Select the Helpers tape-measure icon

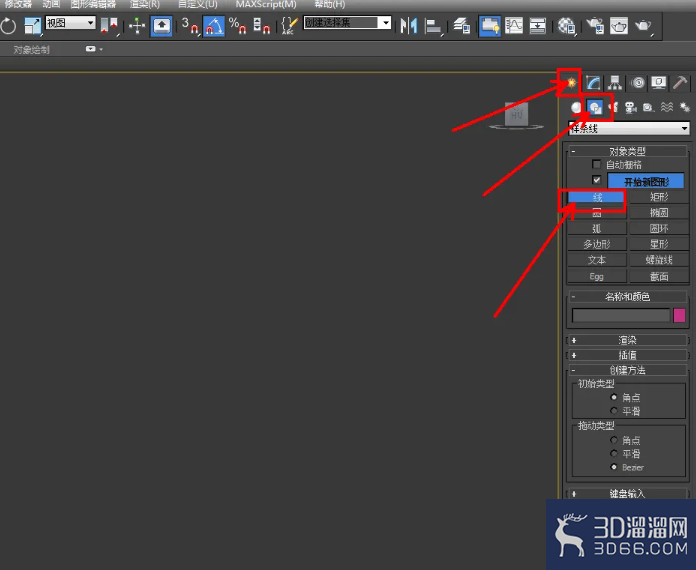pyautogui.click(x=649, y=107)
